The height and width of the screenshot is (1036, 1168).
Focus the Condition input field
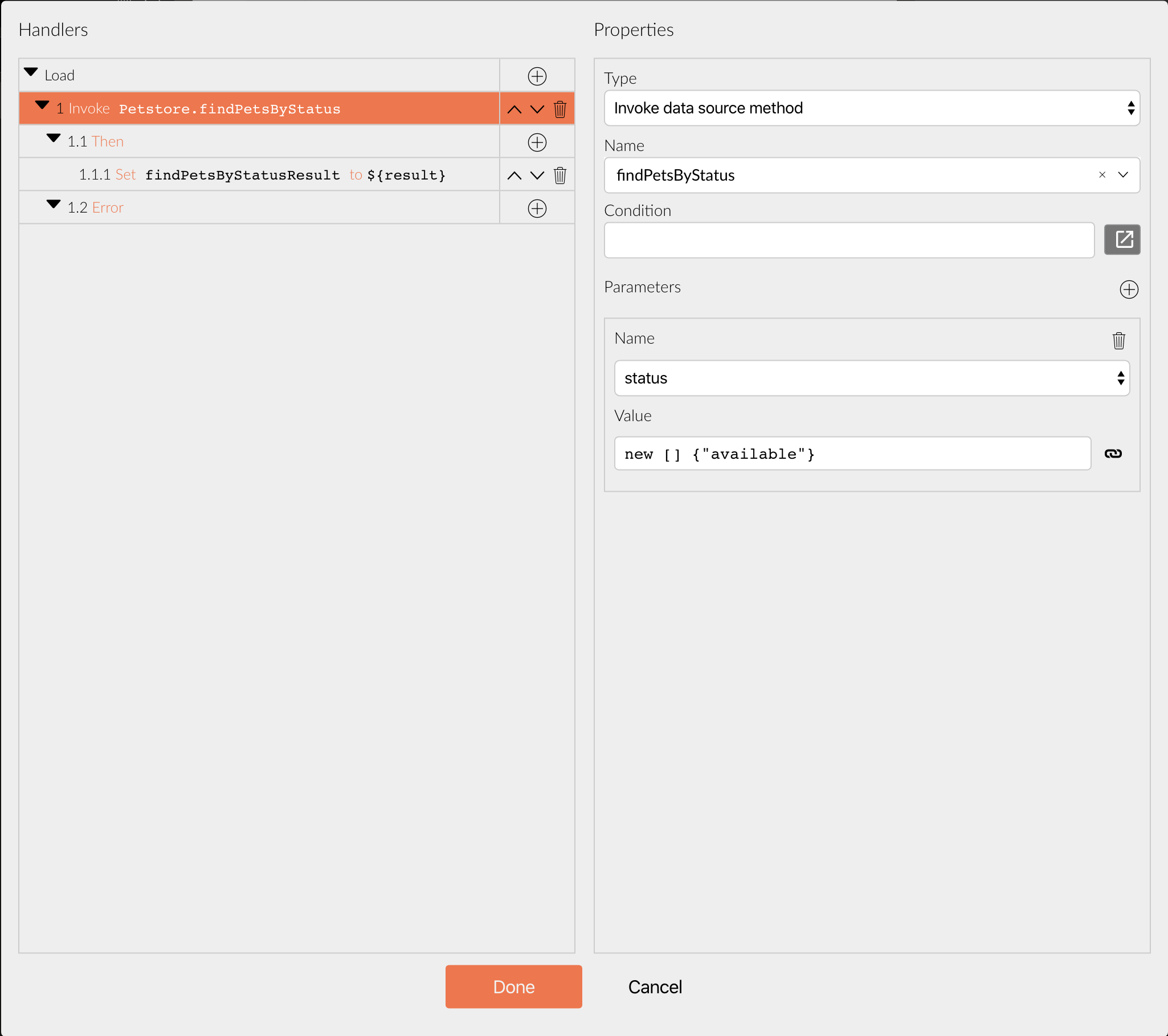(848, 240)
